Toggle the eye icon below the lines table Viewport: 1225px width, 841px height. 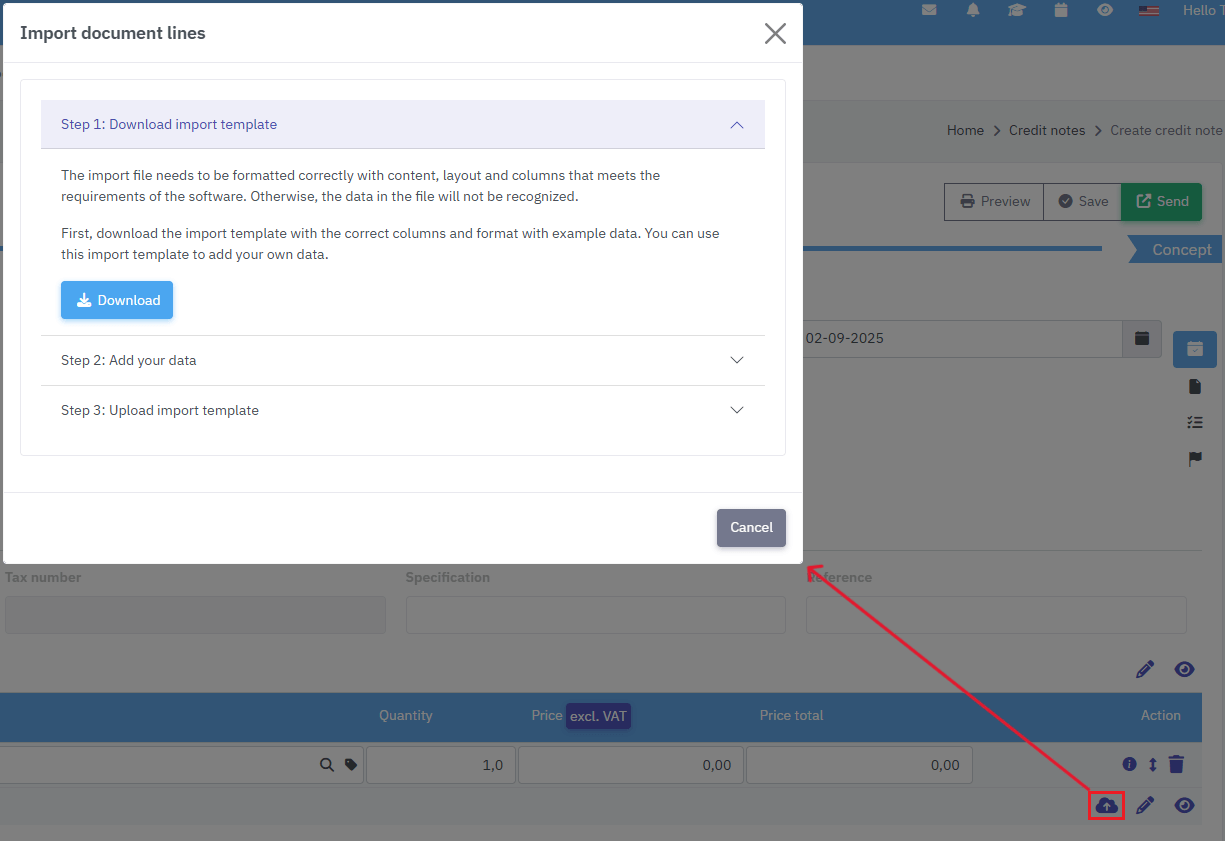(1184, 805)
